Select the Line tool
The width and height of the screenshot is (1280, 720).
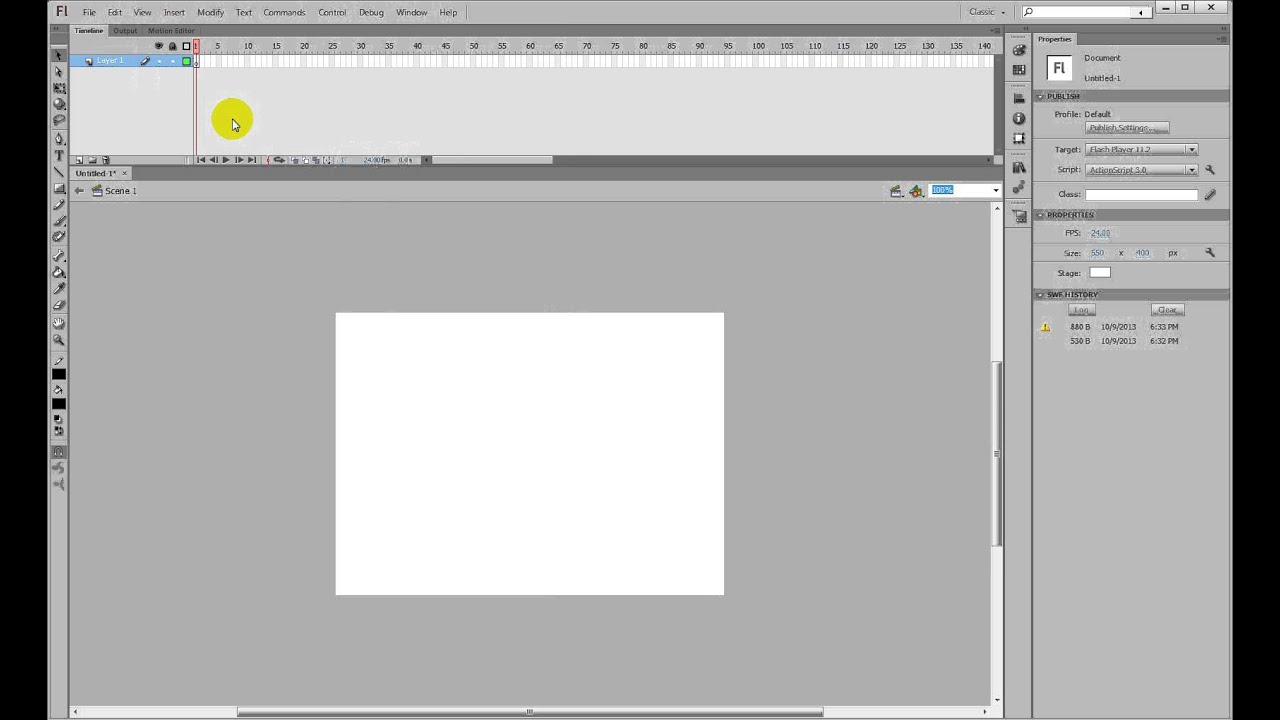pyautogui.click(x=58, y=172)
